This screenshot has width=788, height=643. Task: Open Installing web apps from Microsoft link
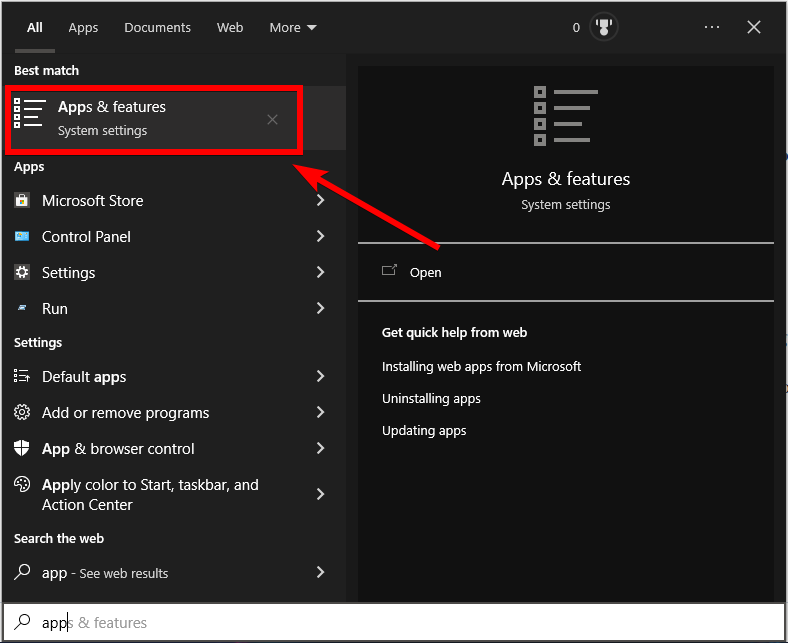pos(481,366)
